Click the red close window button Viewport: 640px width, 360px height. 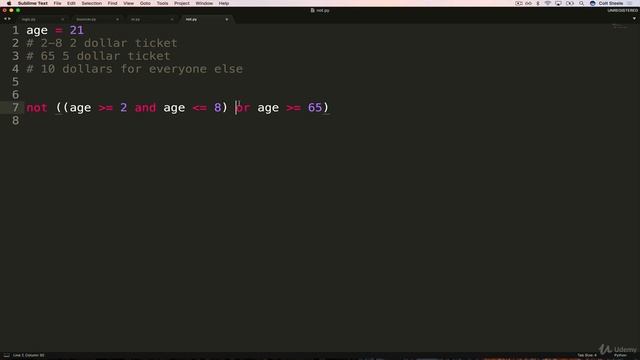point(4,10)
